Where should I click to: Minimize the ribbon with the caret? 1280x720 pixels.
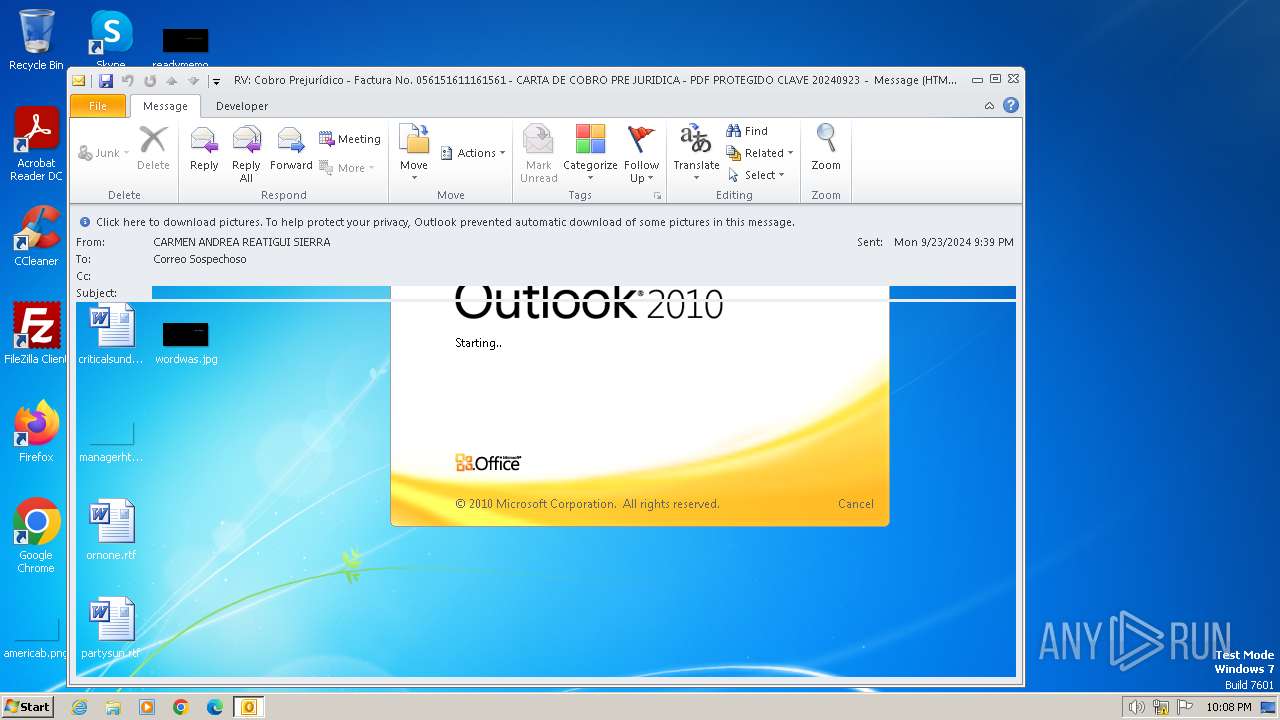point(989,106)
